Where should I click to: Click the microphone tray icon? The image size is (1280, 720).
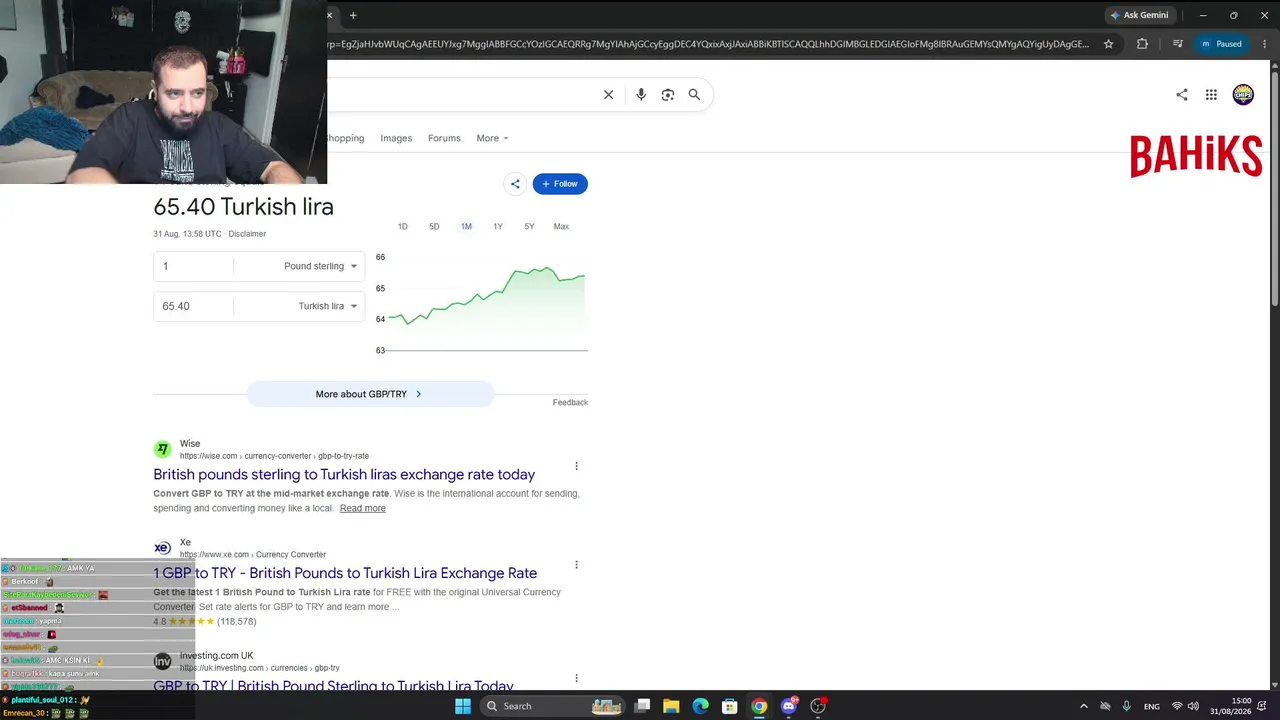coord(1126,706)
